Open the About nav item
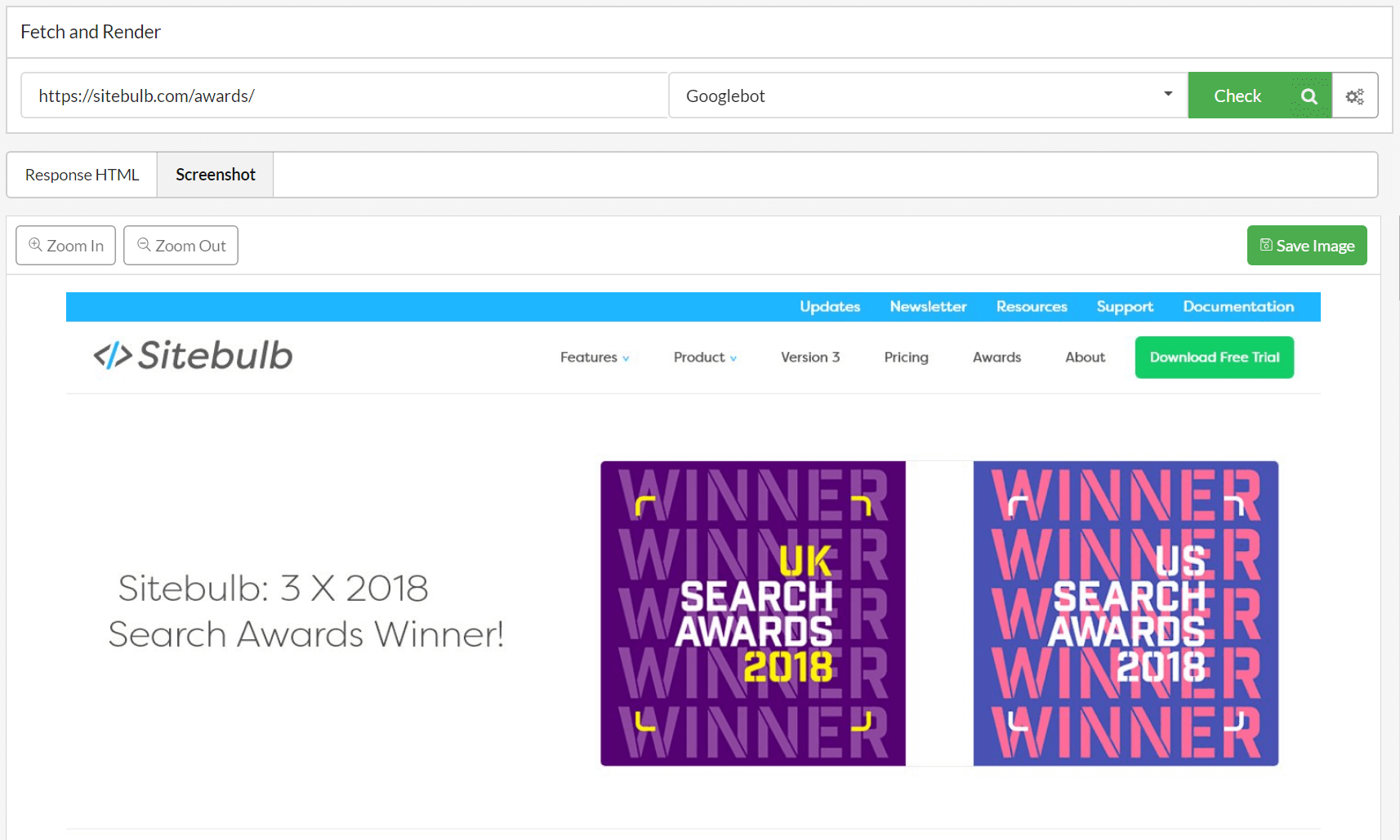 (1085, 358)
